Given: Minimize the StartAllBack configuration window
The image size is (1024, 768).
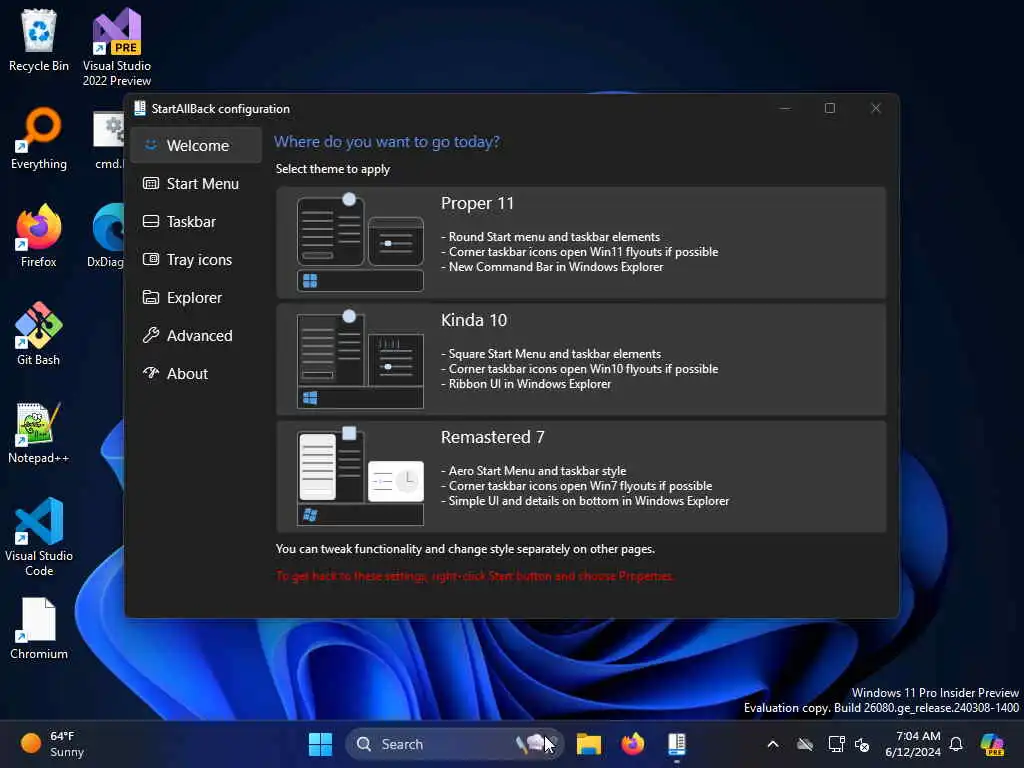Looking at the screenshot, I should coord(785,108).
